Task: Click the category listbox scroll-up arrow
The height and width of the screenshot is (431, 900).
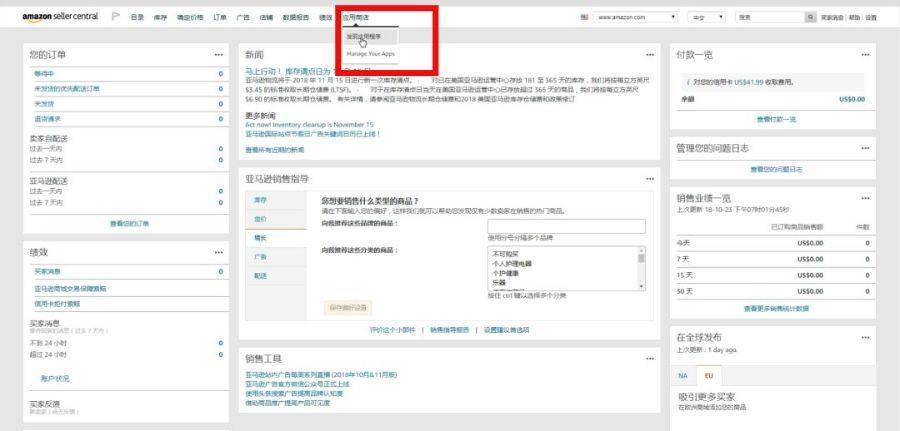Action: tap(641, 250)
